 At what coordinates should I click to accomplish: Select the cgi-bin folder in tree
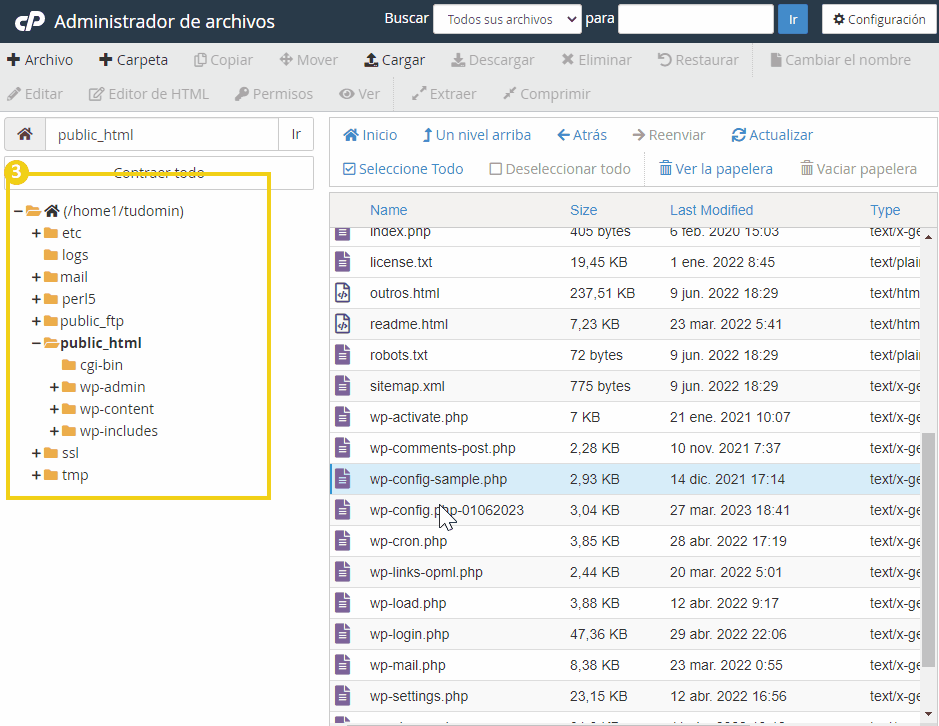coord(92,365)
